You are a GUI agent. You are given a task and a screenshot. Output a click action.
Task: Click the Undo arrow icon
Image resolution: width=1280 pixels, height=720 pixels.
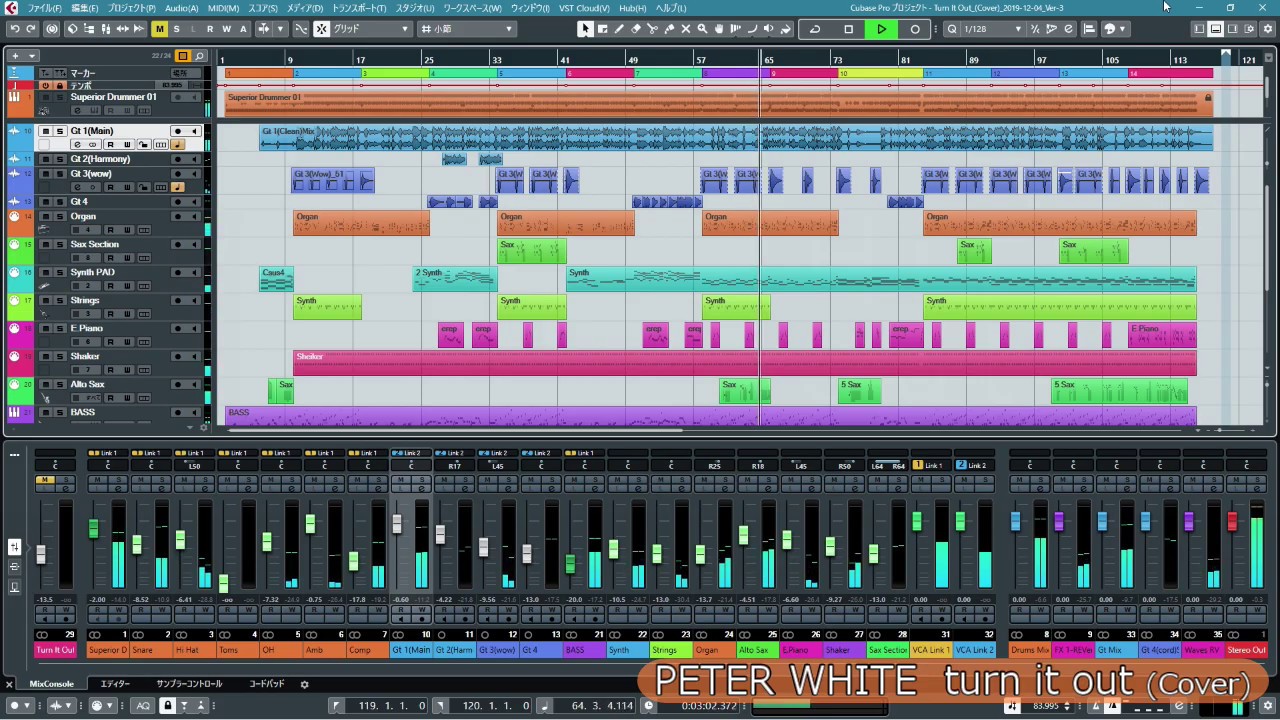(14, 29)
